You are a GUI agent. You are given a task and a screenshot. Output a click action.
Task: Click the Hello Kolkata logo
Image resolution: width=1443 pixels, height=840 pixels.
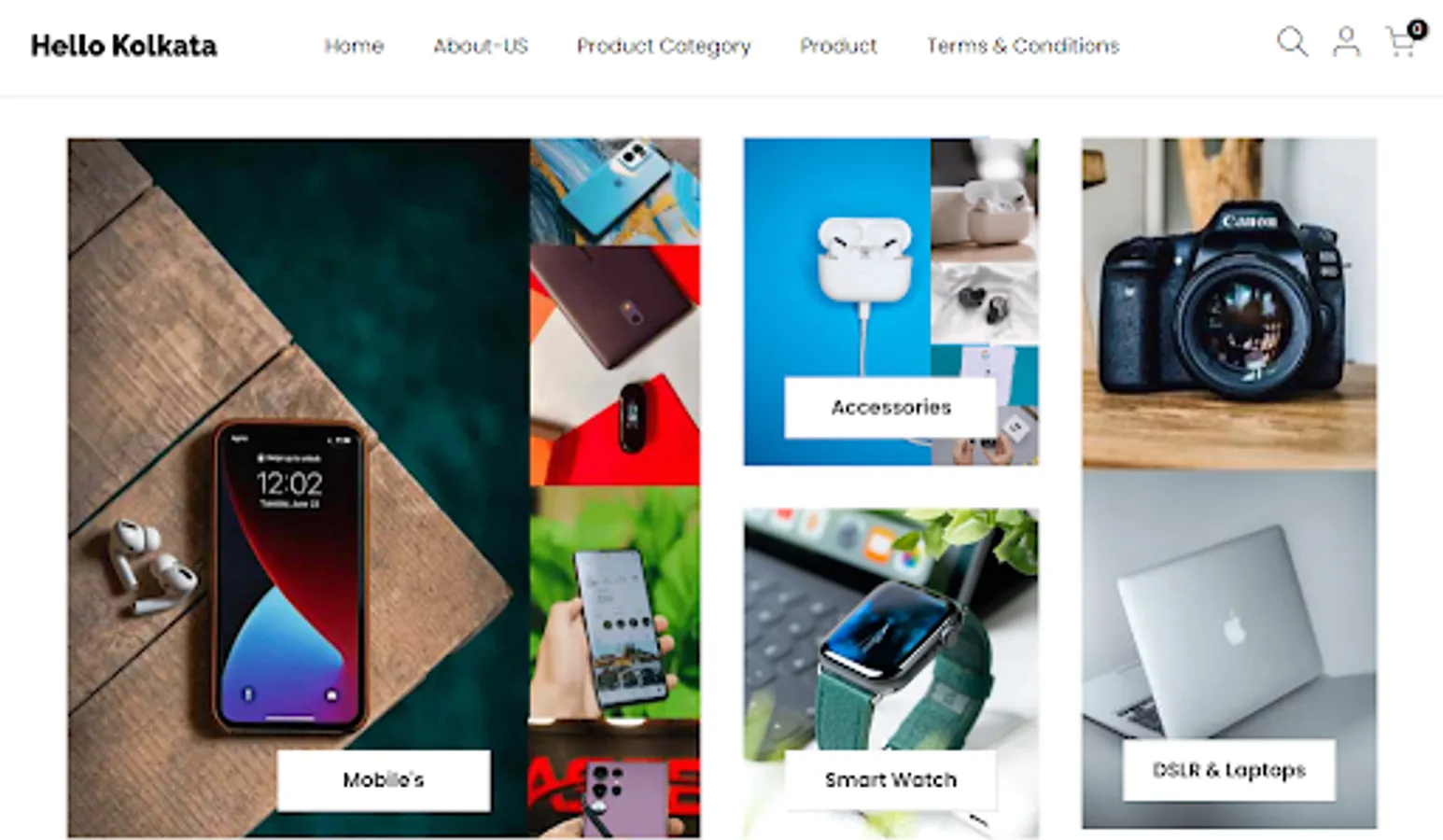point(123,46)
